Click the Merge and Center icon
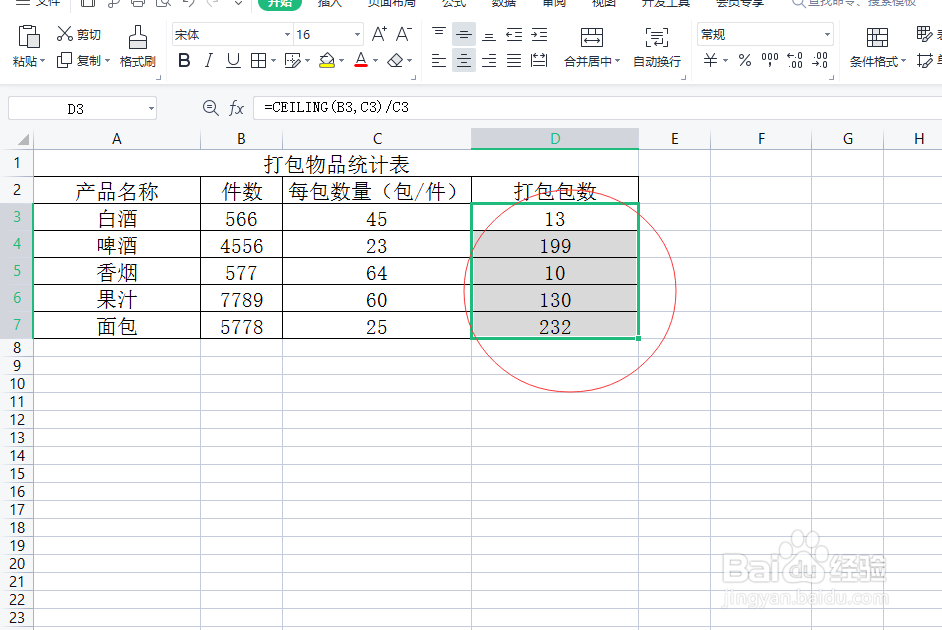This screenshot has width=942, height=630. [592, 37]
